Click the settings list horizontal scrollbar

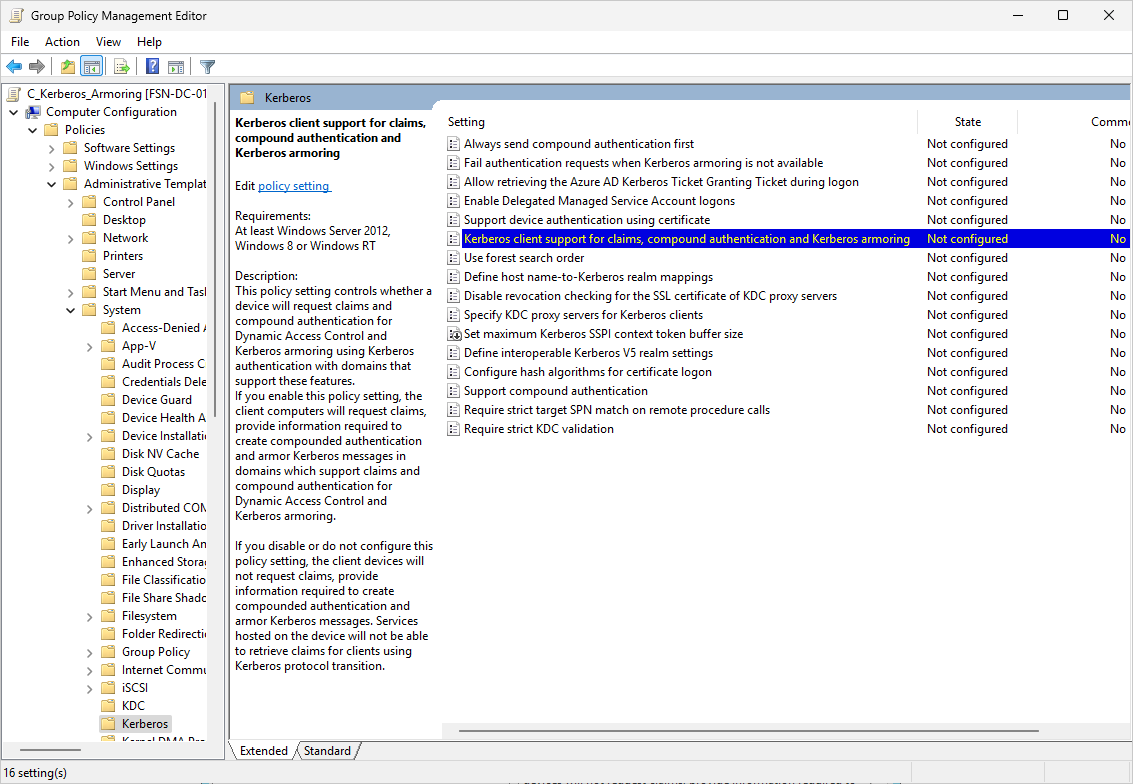point(749,731)
